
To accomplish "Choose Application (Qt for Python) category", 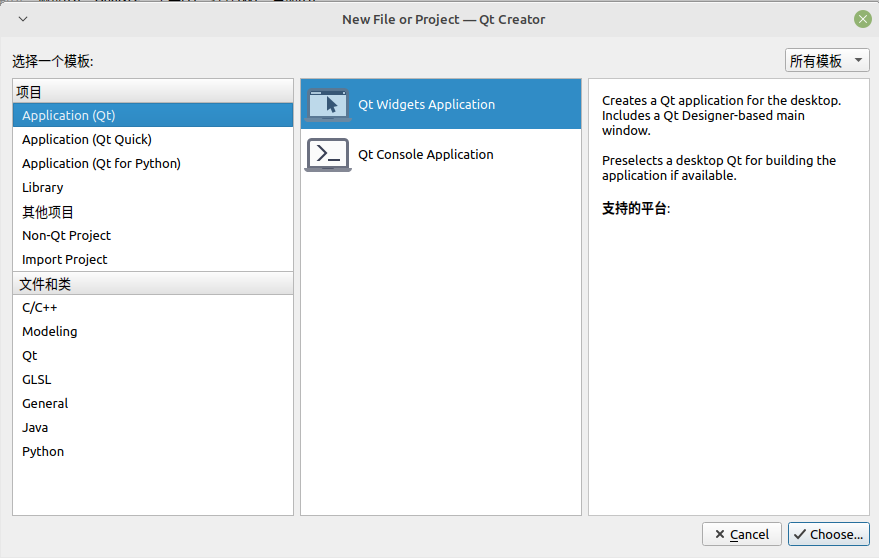I will [101, 164].
